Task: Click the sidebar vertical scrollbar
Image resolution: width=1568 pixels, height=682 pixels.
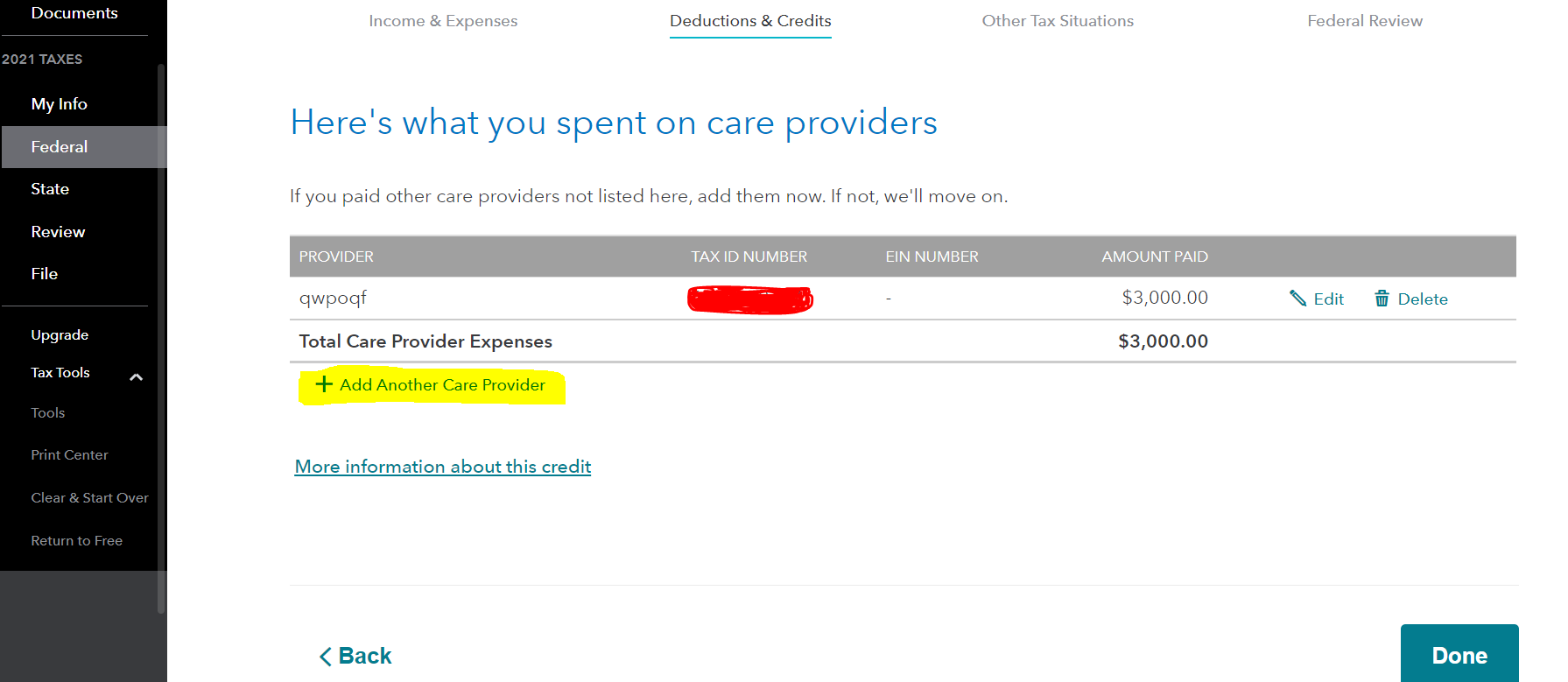Action: 161,338
